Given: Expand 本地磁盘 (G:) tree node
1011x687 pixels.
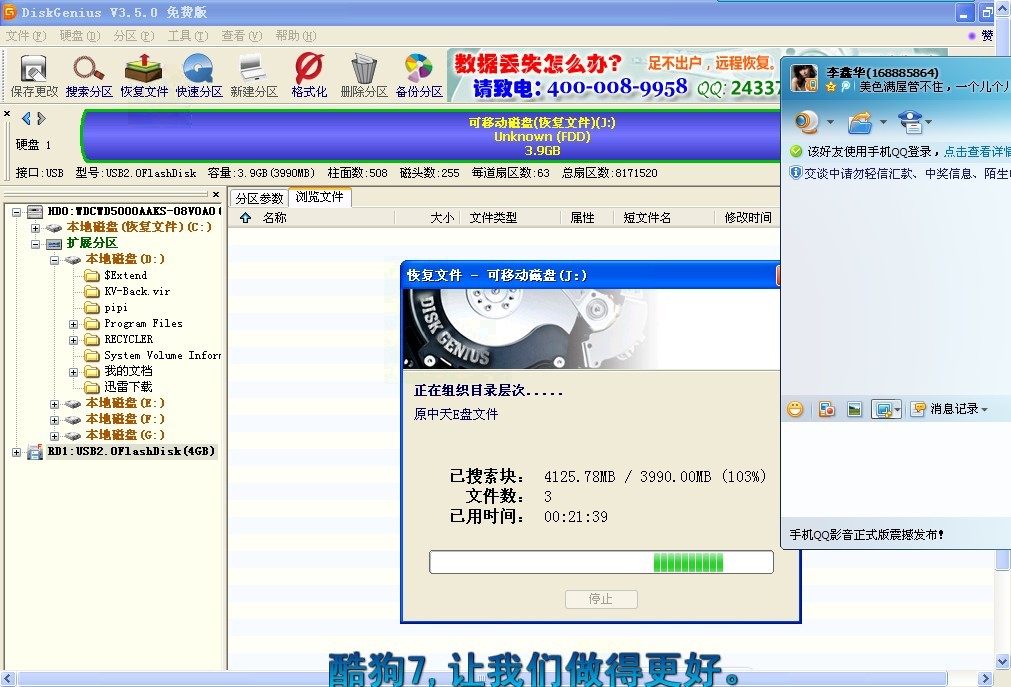Looking at the screenshot, I should [x=55, y=436].
